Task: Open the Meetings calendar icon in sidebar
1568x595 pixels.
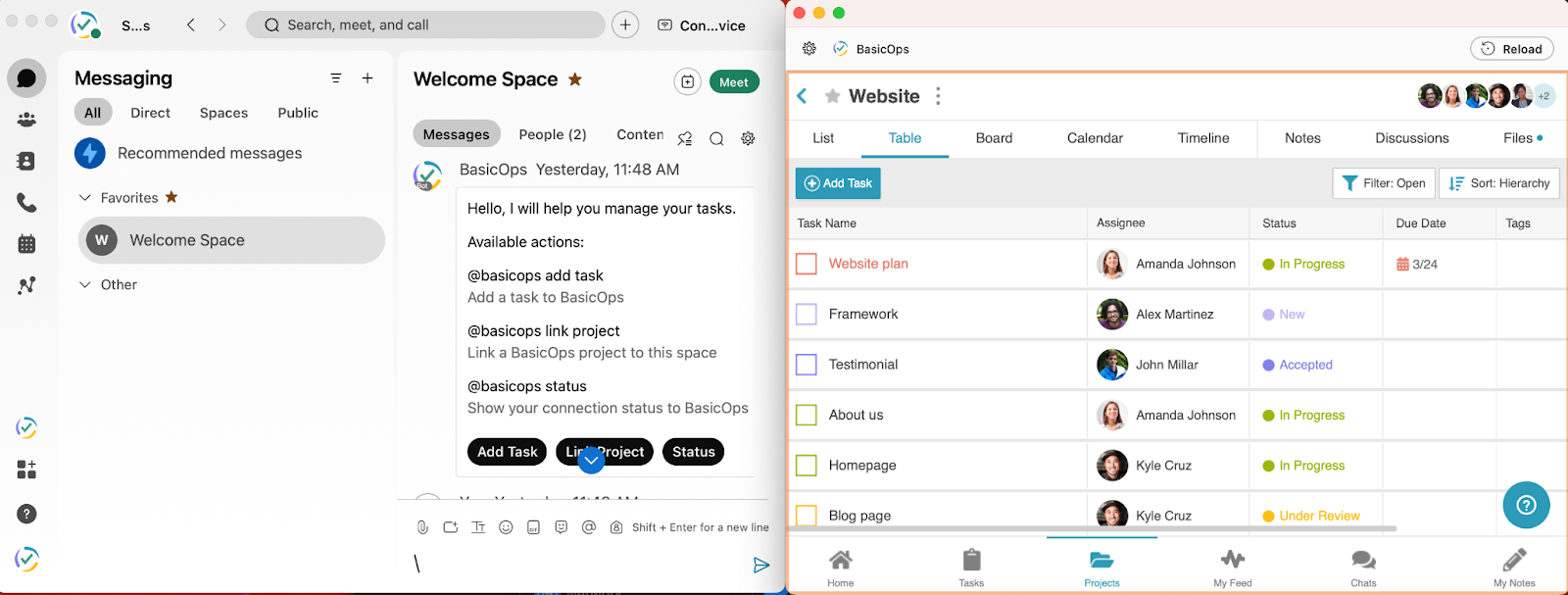Action: (x=26, y=244)
